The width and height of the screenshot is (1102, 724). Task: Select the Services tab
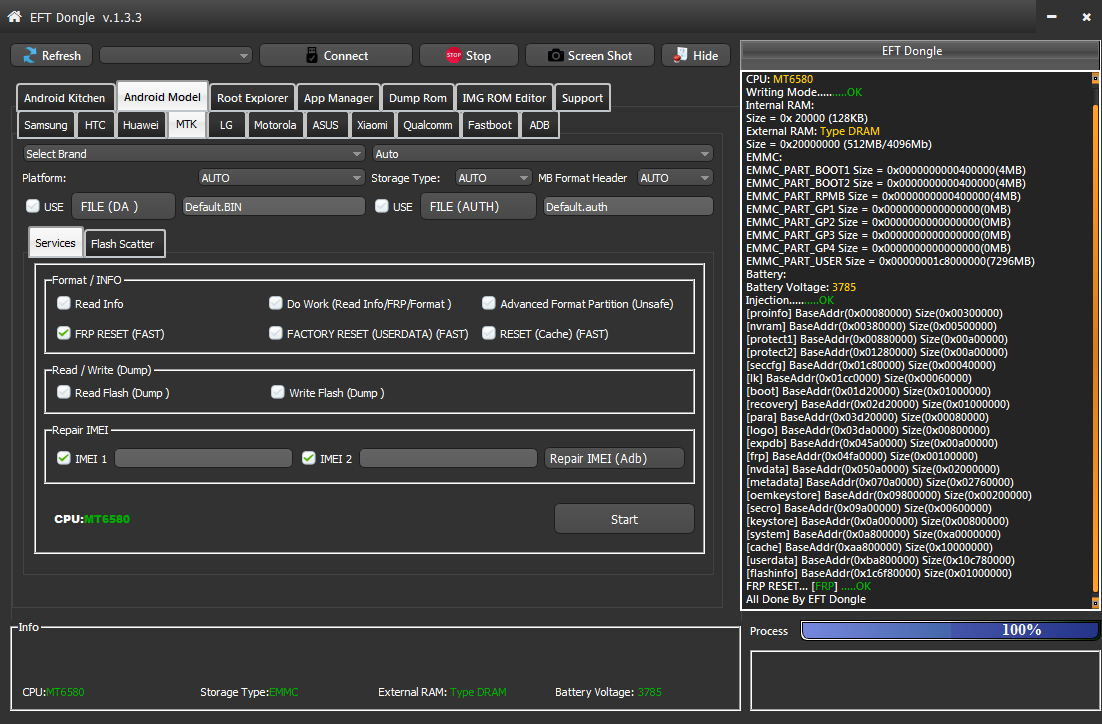(x=55, y=243)
